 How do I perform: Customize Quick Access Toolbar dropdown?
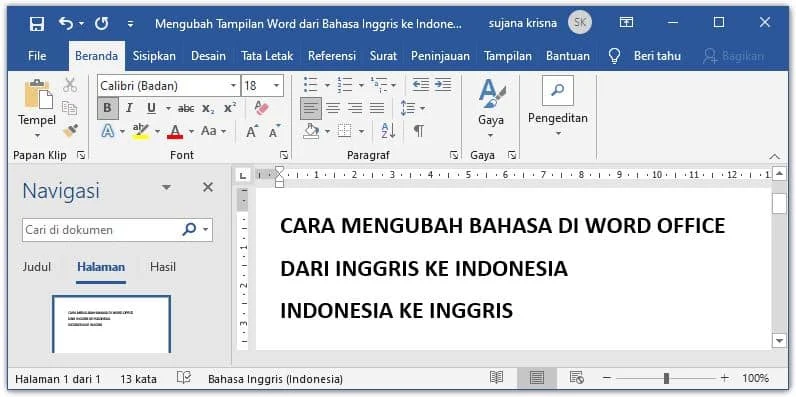tap(130, 23)
